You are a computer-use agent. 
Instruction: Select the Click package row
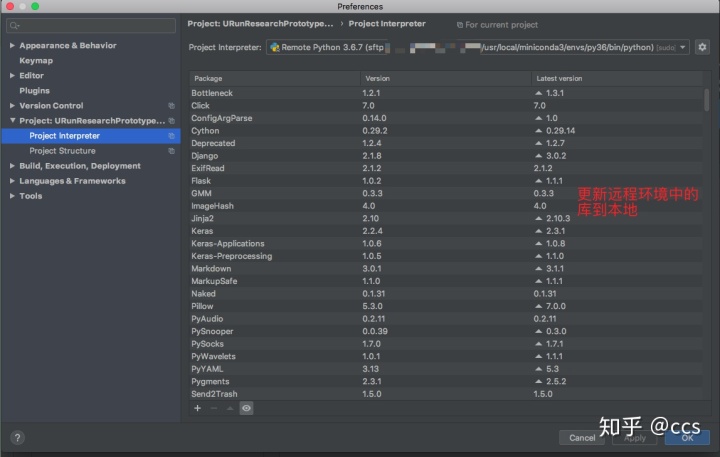click(x=446, y=106)
